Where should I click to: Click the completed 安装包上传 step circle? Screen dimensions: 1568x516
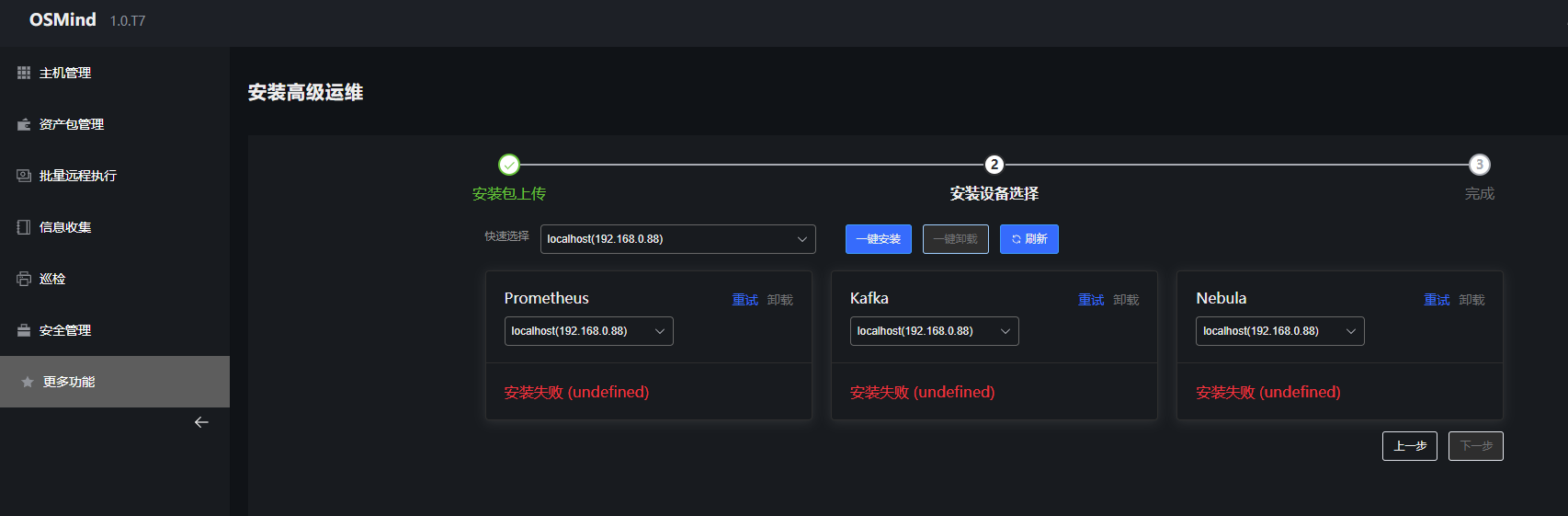[x=509, y=165]
